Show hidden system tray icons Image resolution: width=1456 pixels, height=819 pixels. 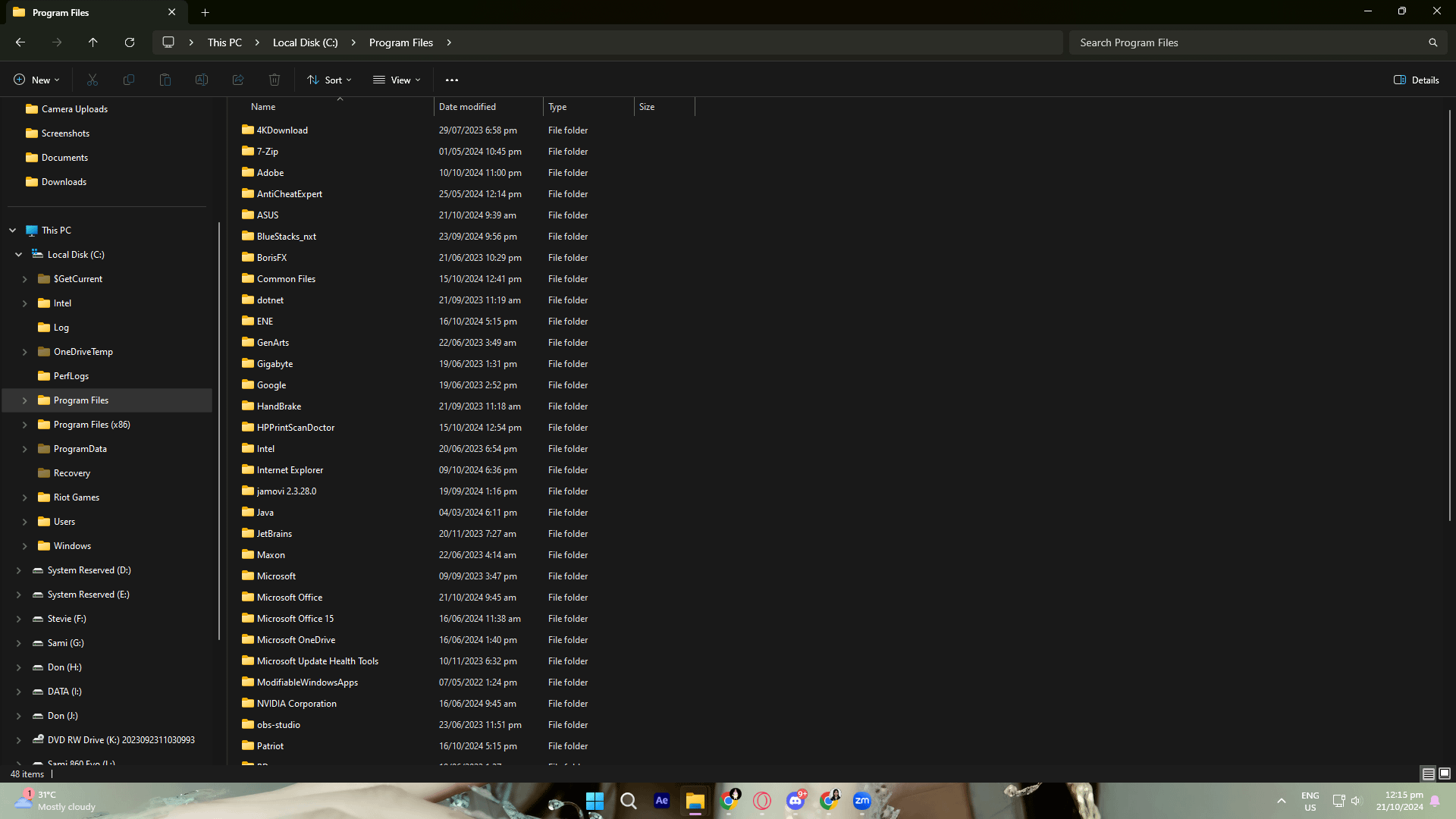coord(1282,801)
